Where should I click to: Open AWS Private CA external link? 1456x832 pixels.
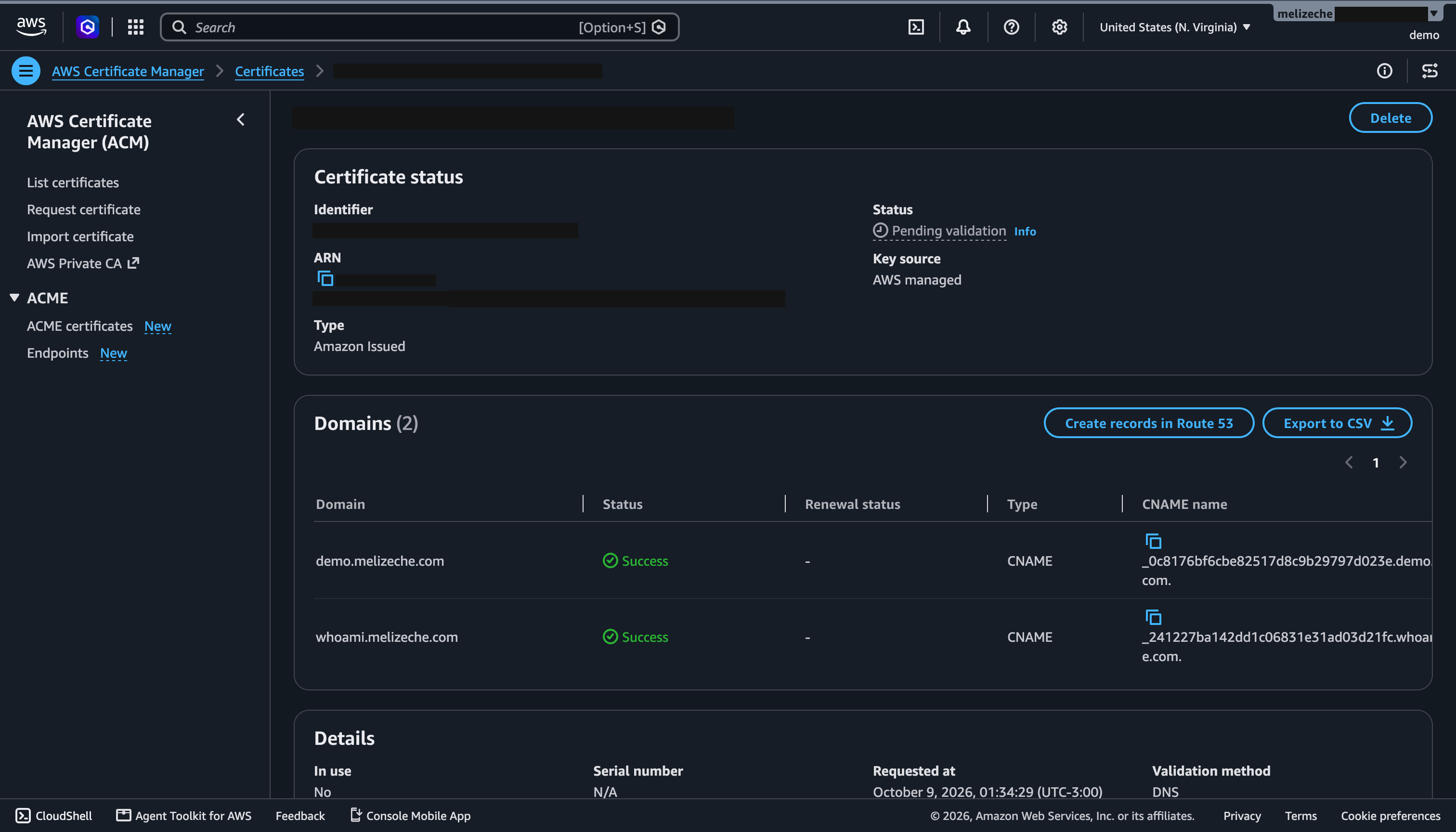click(x=83, y=263)
